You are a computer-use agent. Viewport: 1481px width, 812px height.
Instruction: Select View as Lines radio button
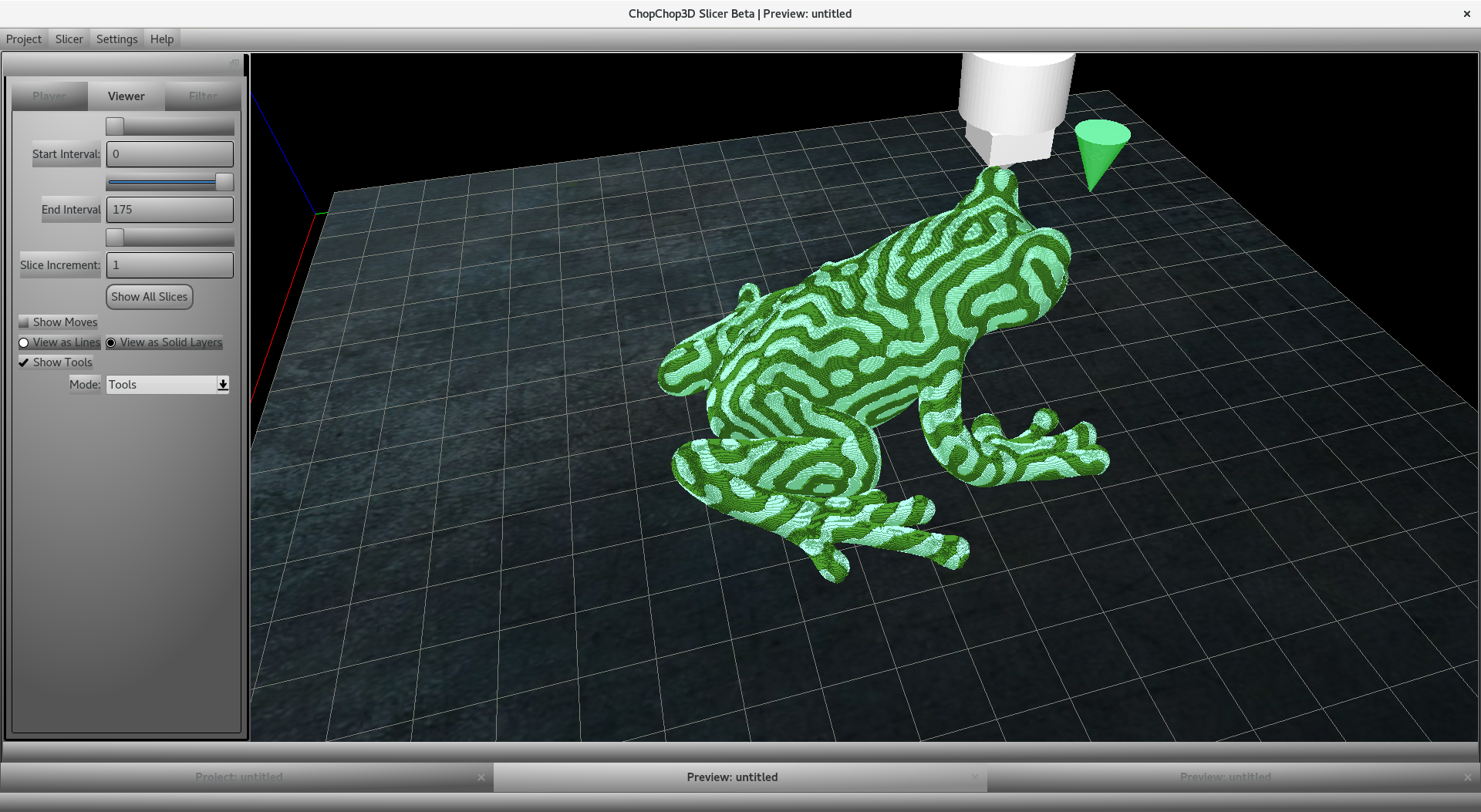(24, 342)
